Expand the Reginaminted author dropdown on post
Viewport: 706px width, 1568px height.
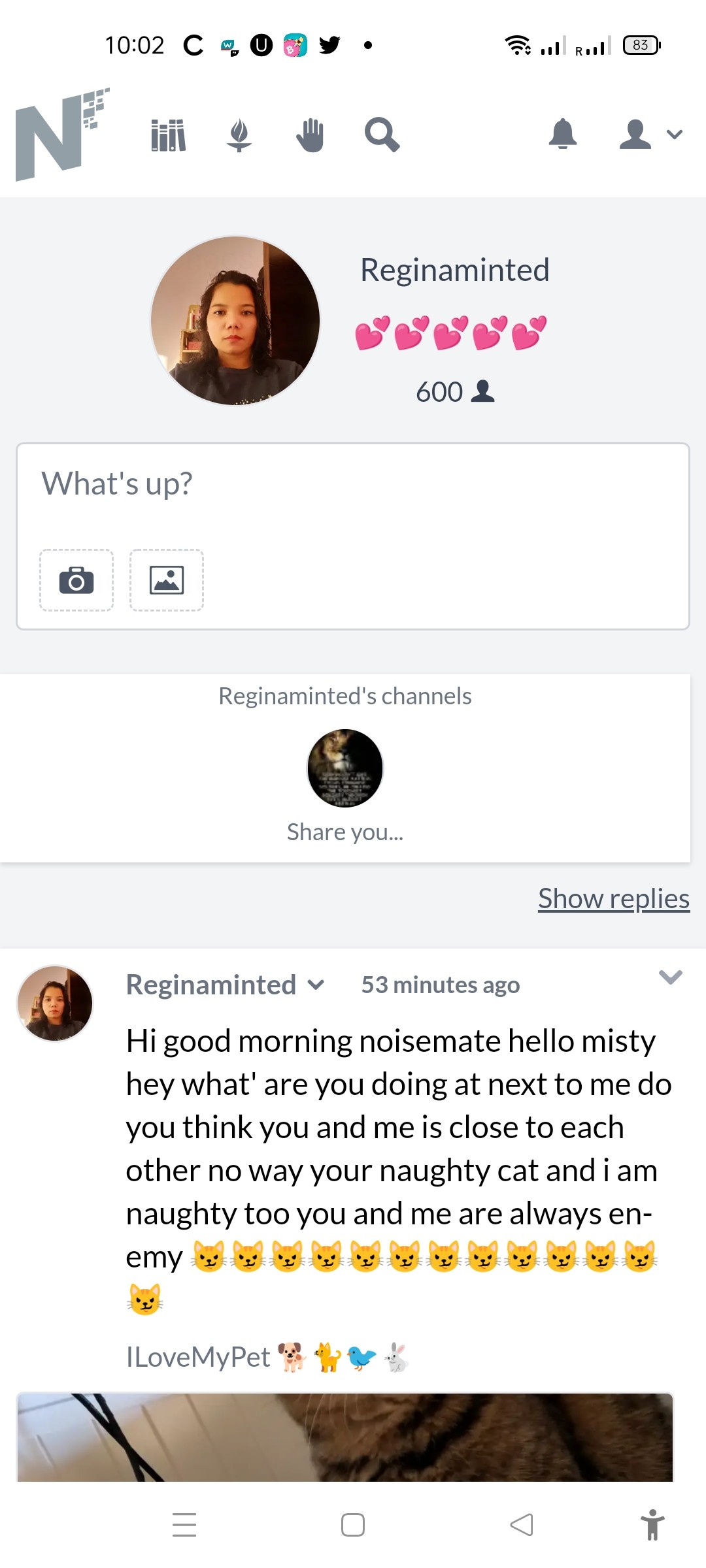pos(316,985)
